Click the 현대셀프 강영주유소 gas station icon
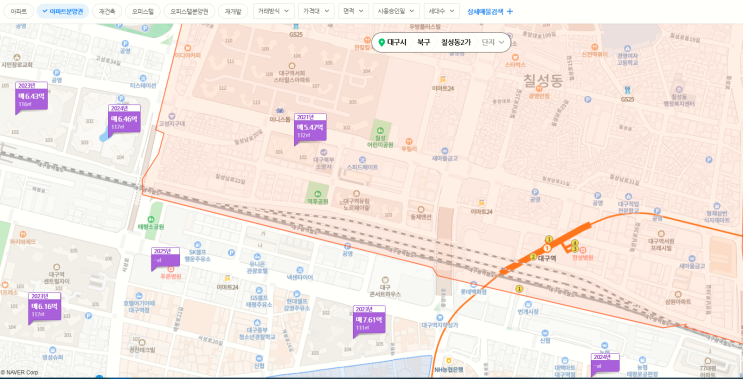Image resolution: width=743 pixels, height=379 pixels. [297, 294]
